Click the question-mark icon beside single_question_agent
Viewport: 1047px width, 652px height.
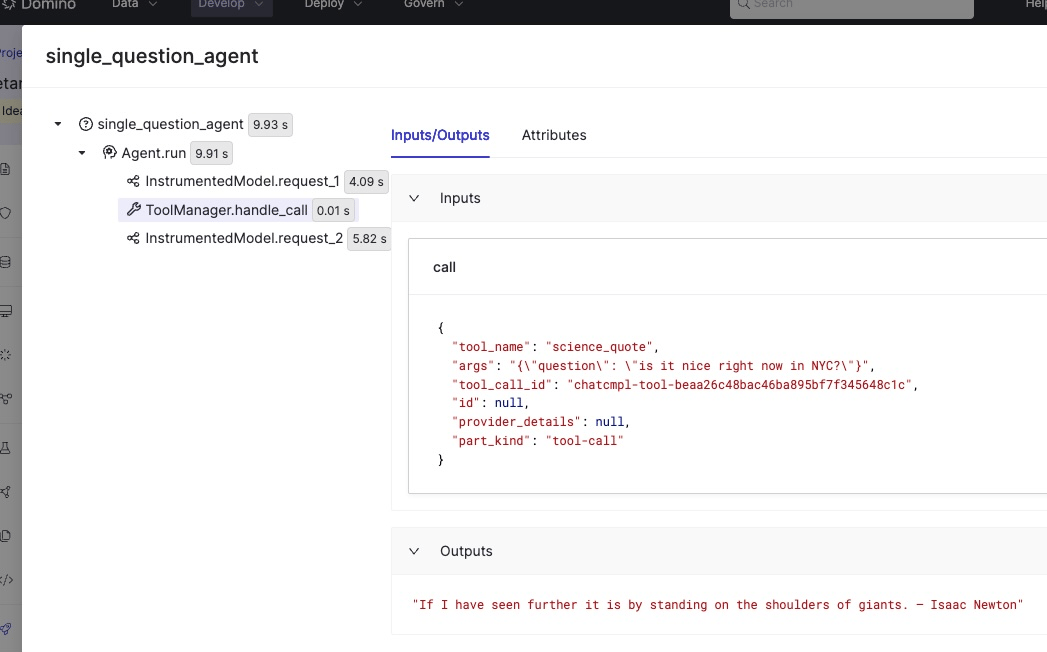tap(85, 124)
